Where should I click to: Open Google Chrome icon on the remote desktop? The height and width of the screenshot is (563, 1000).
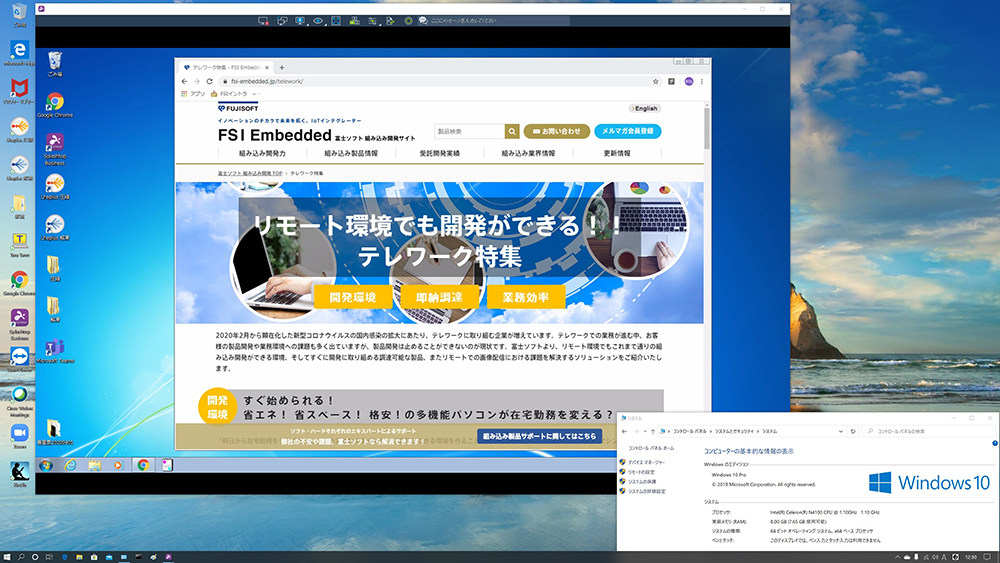tap(55, 105)
